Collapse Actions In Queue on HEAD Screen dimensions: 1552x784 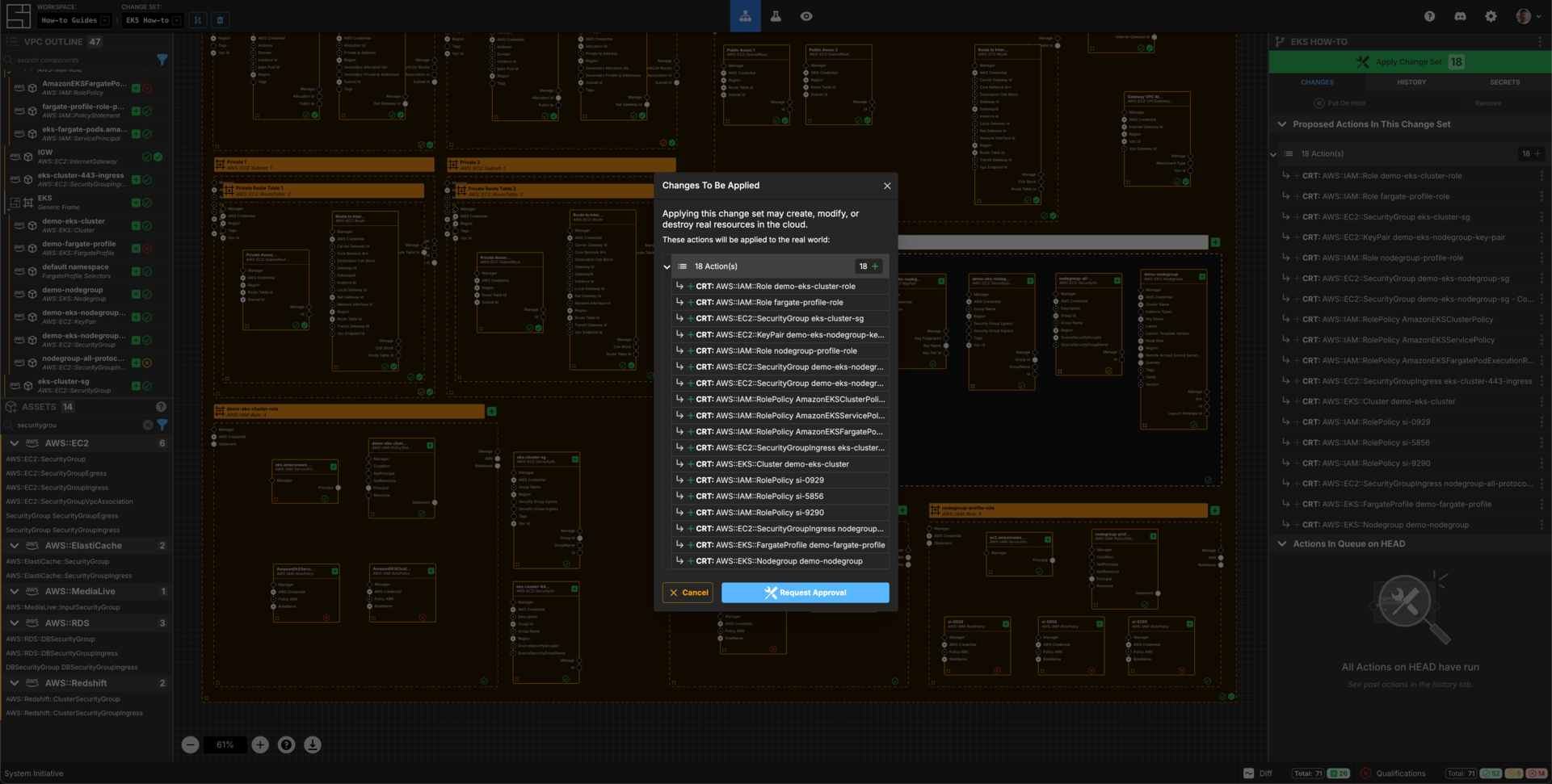(1282, 544)
